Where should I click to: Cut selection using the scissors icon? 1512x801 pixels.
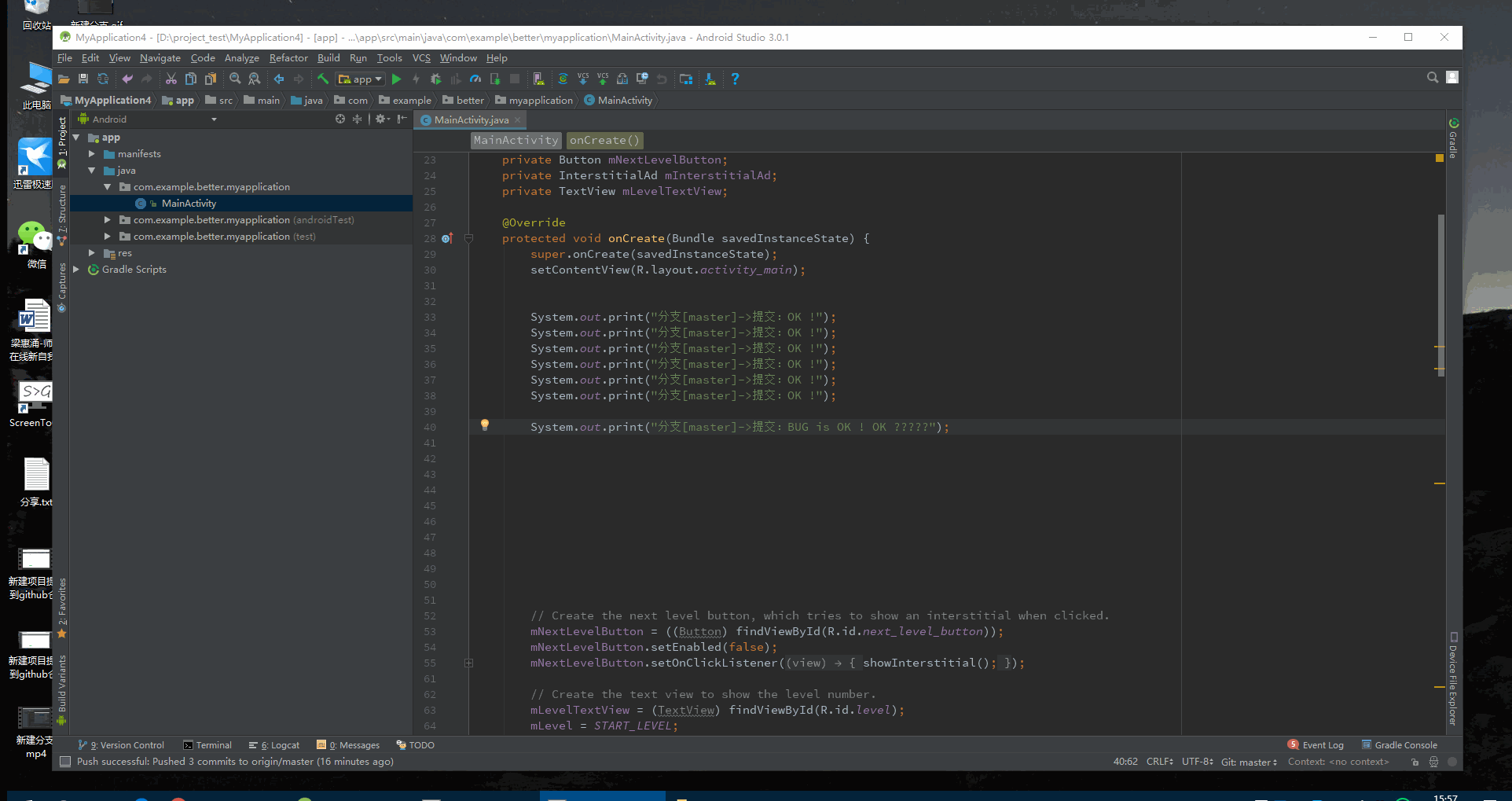[x=171, y=79]
